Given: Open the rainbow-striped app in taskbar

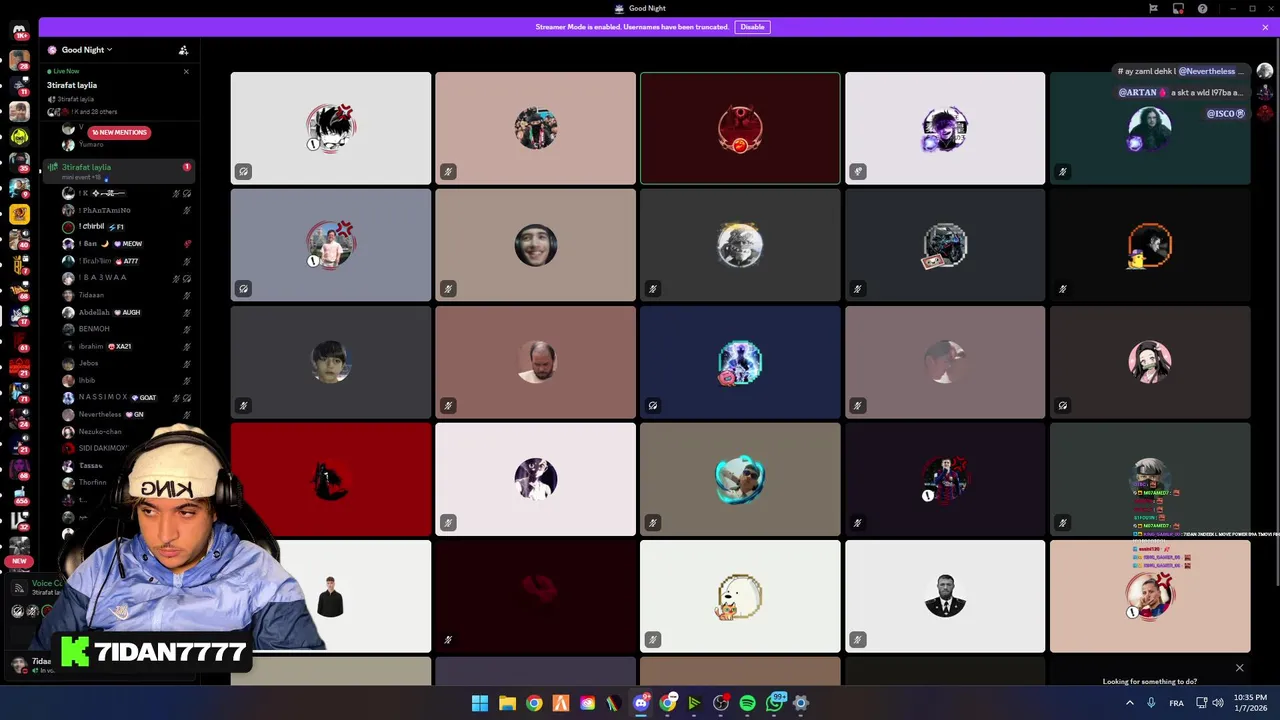Looking at the screenshot, I should 614,703.
